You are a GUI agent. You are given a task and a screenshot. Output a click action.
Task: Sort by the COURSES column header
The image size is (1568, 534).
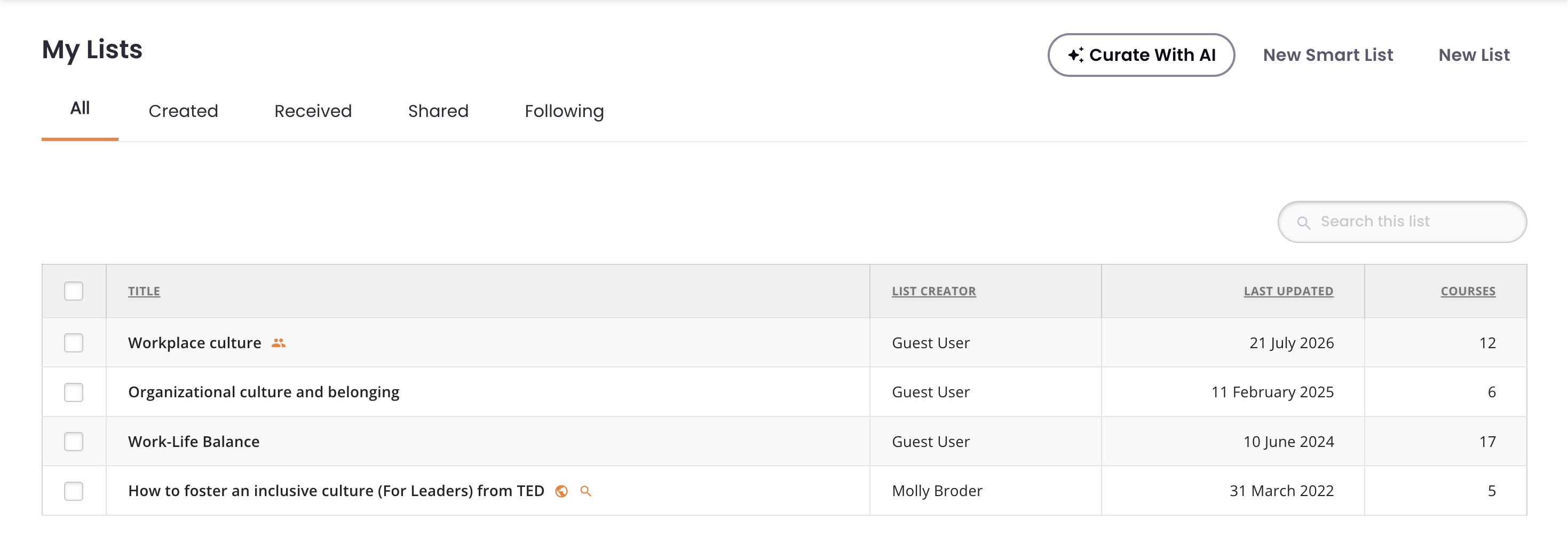[x=1468, y=291]
